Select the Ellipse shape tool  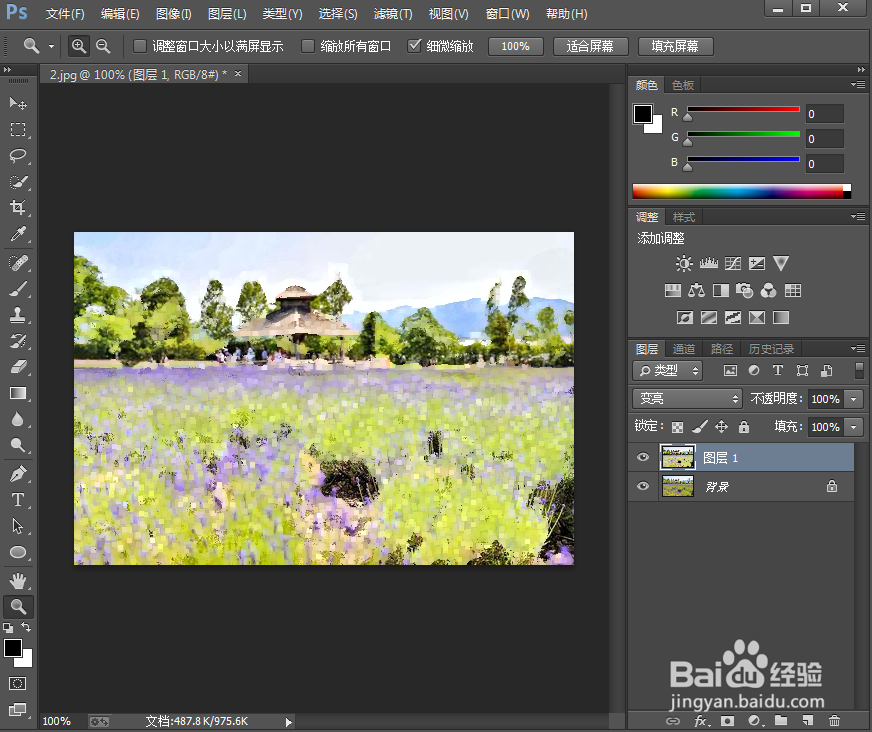coord(18,552)
